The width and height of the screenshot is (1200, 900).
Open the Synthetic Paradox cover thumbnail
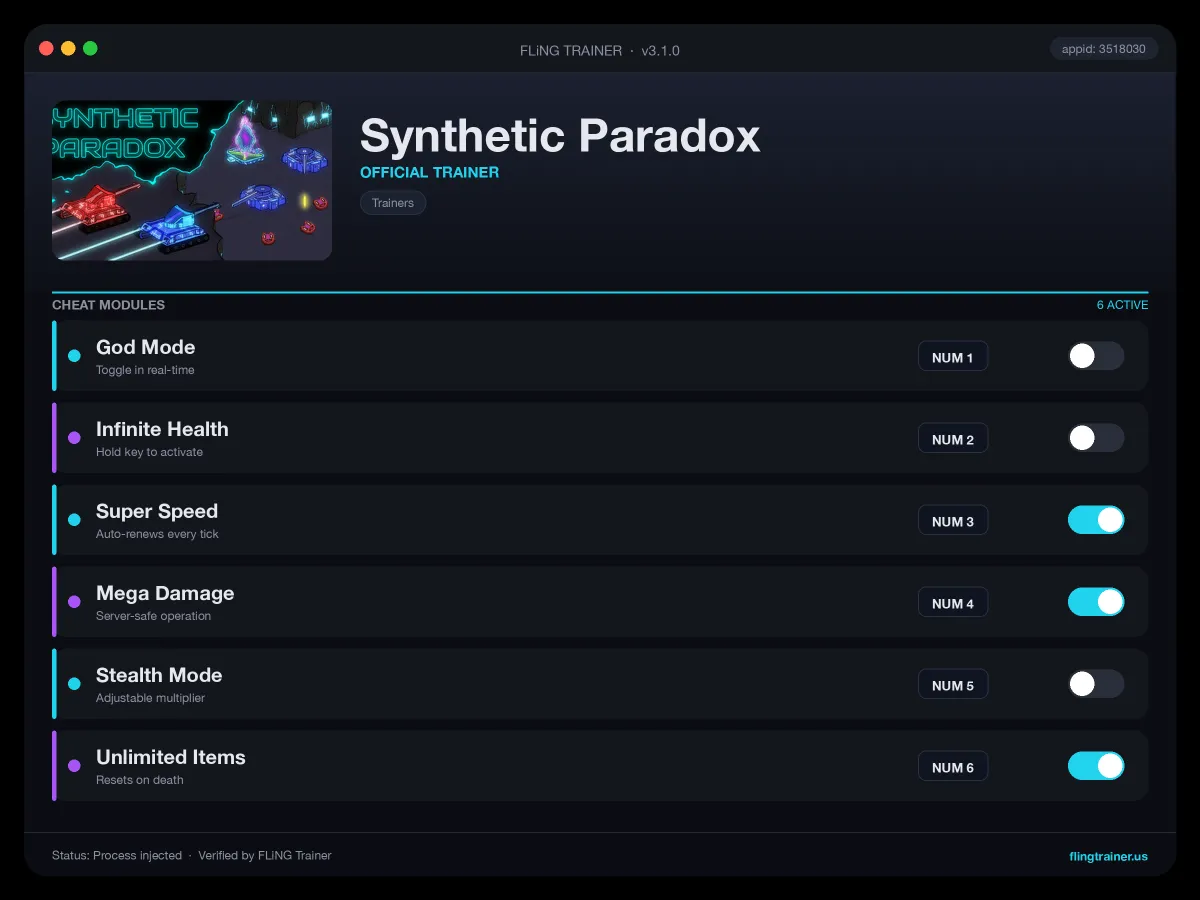click(192, 180)
